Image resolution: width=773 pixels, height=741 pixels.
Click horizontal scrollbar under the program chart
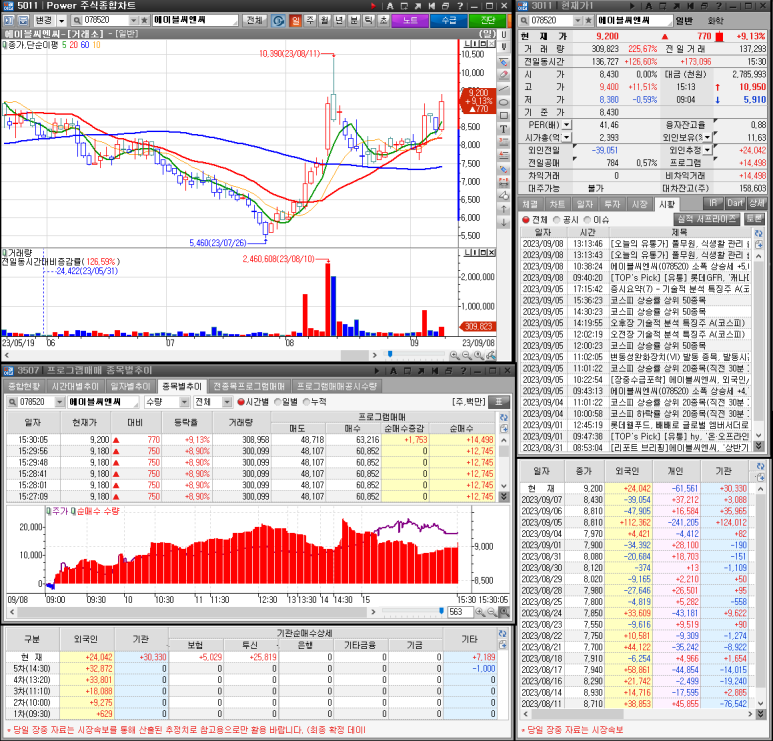pos(191,612)
